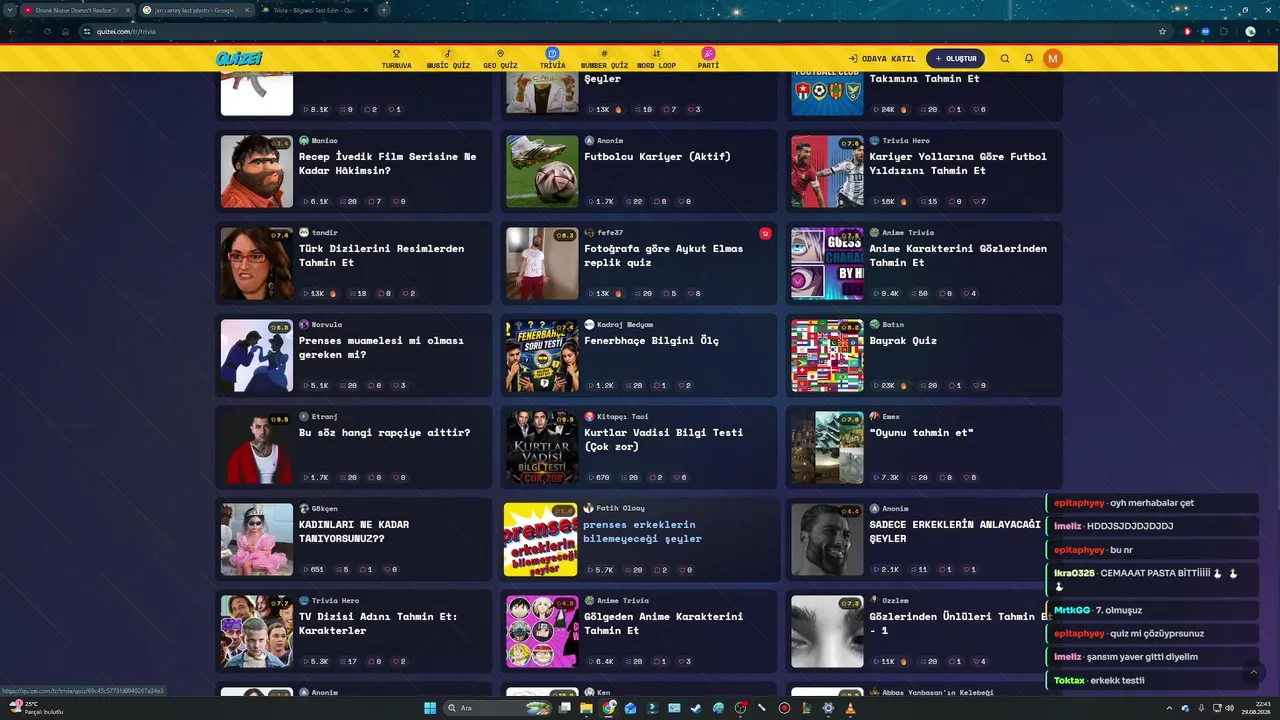This screenshot has width=1280, height=720.
Task: Open the Bayrak Quiz title
Action: click(903, 340)
